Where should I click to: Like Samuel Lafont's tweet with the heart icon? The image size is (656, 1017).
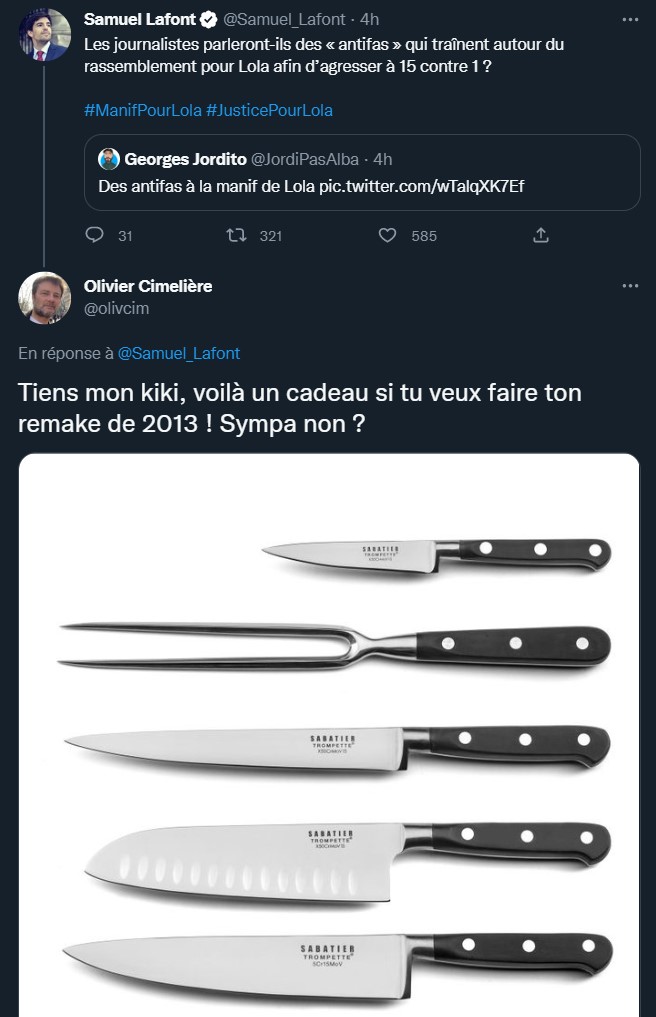point(388,235)
